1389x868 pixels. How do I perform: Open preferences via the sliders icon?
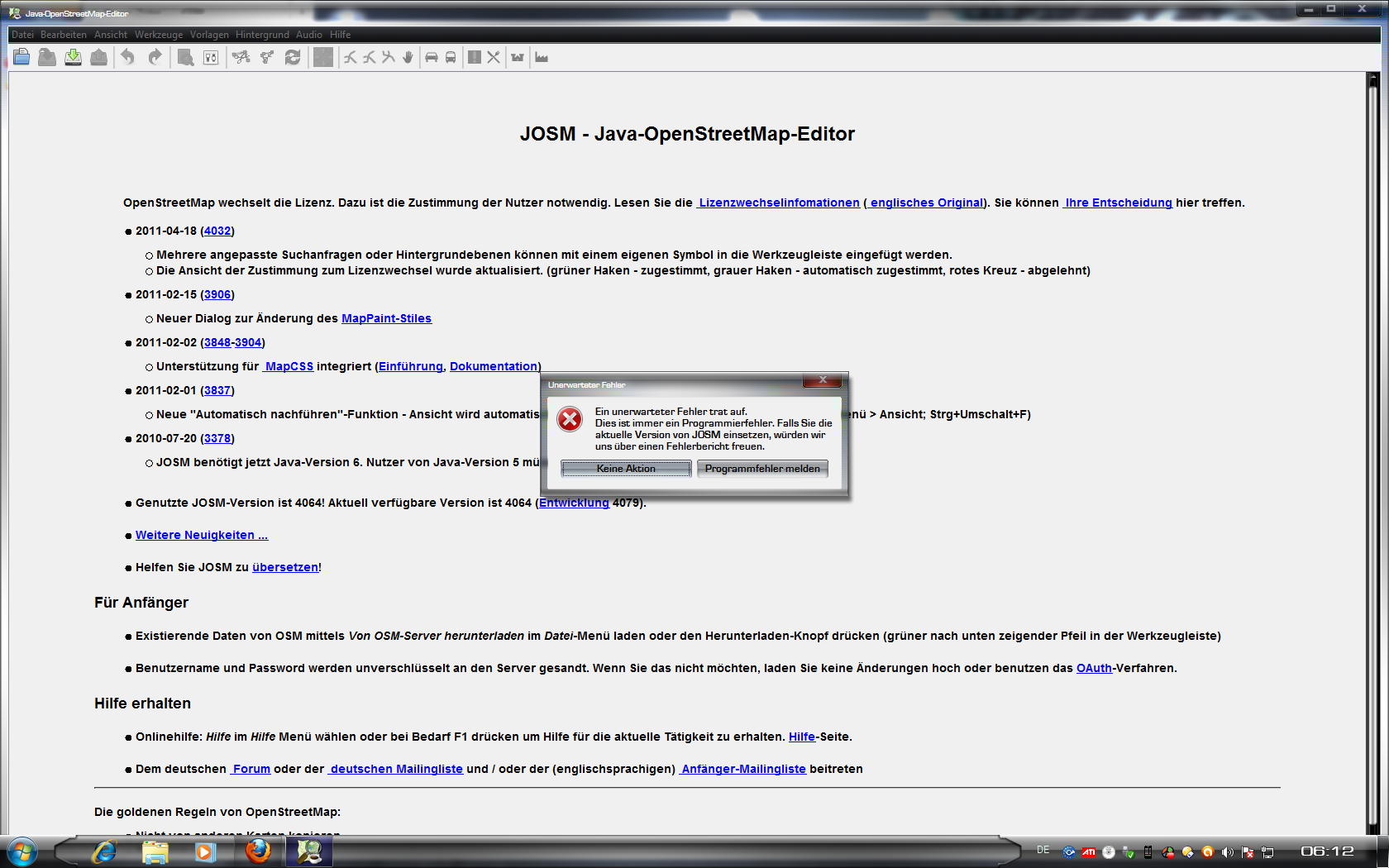(x=211, y=57)
